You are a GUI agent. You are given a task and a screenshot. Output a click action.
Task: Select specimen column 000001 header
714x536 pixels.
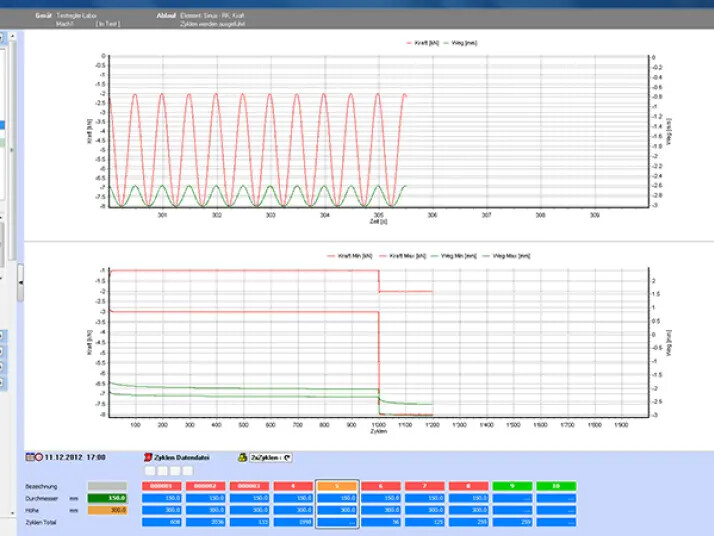point(163,485)
